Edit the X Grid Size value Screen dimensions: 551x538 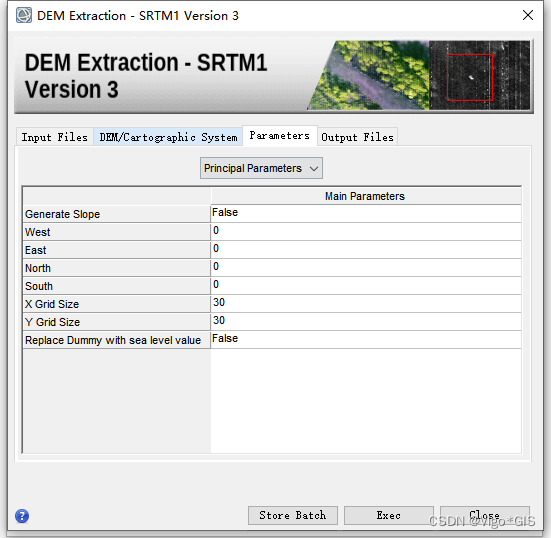pos(366,303)
